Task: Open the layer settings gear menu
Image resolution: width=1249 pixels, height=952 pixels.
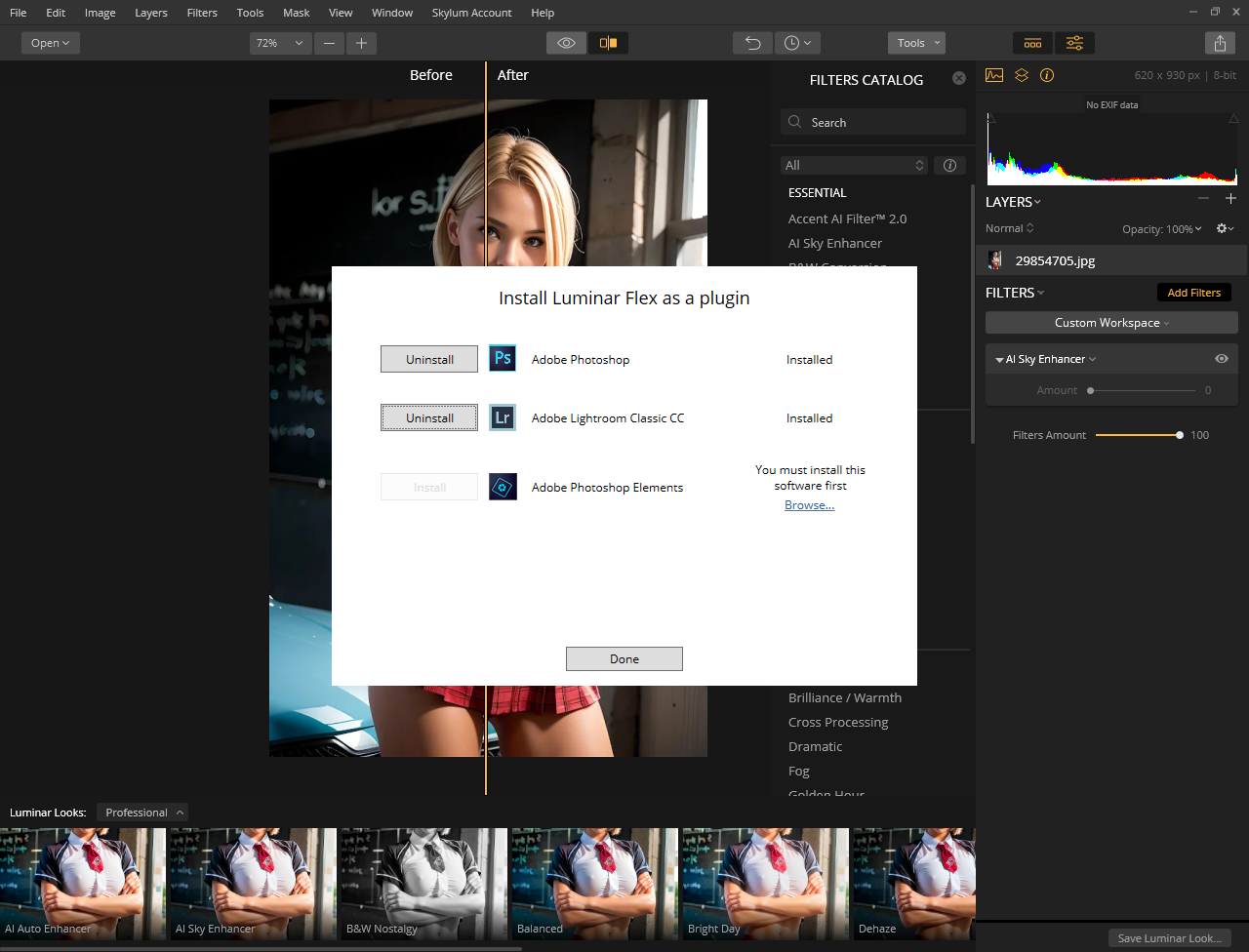Action: [1225, 228]
